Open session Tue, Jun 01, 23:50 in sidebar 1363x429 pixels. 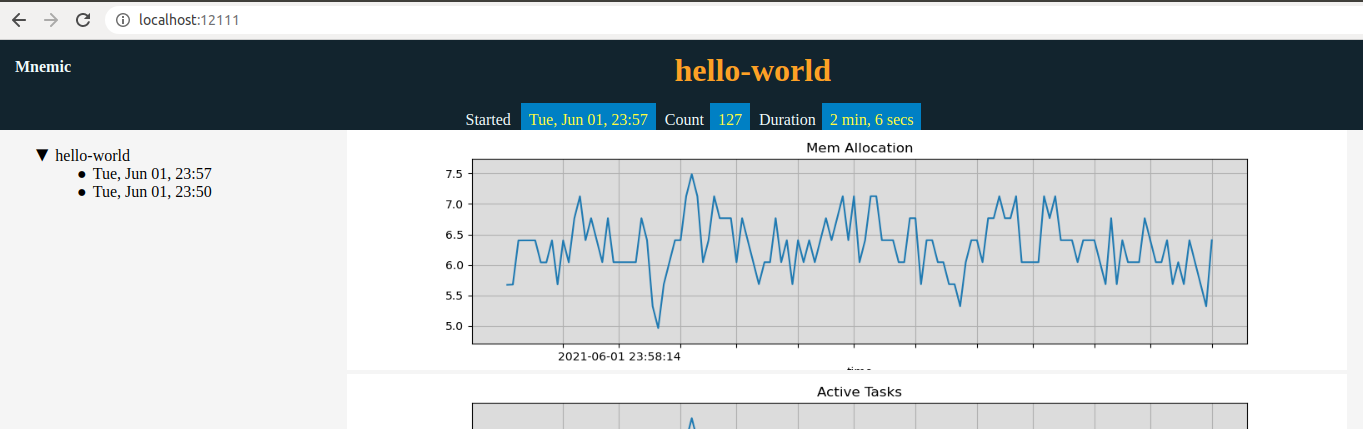coord(152,192)
